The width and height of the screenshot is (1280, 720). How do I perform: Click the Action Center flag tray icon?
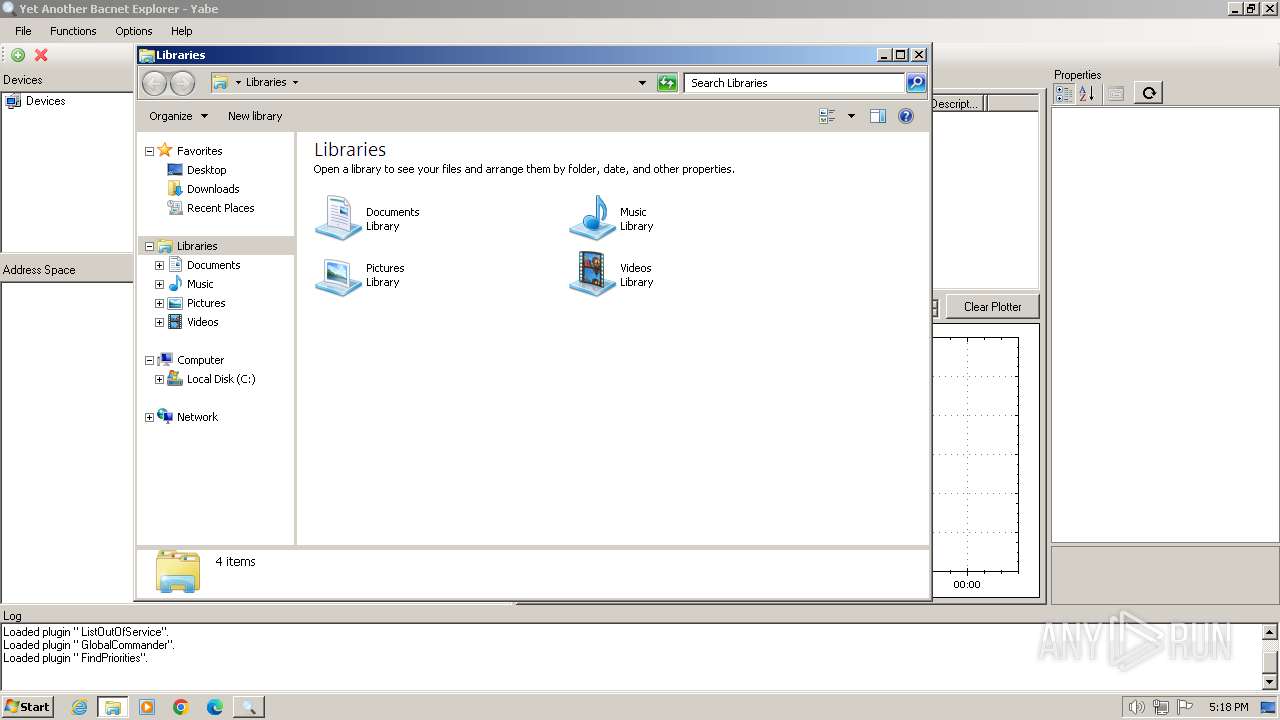pos(1185,707)
